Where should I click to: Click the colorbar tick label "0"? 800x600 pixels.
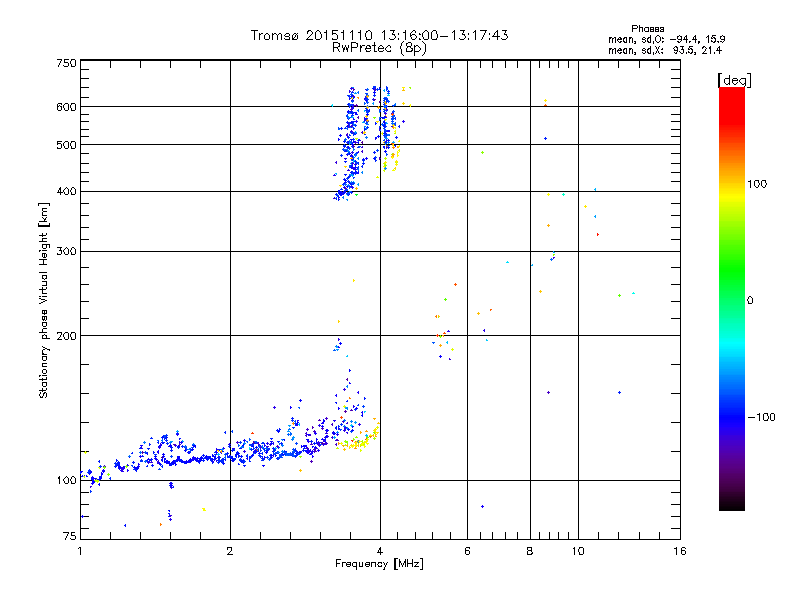[750, 301]
